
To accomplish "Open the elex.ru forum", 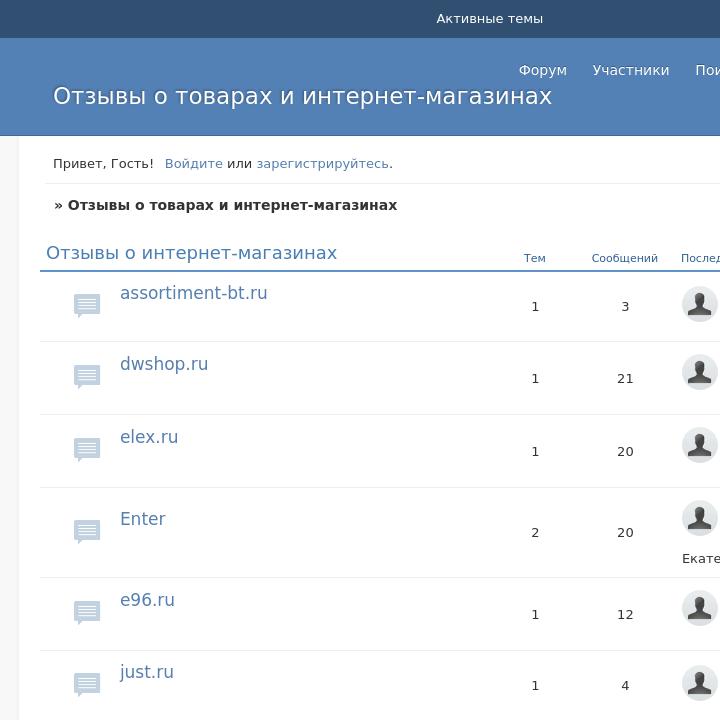I will (x=149, y=437).
